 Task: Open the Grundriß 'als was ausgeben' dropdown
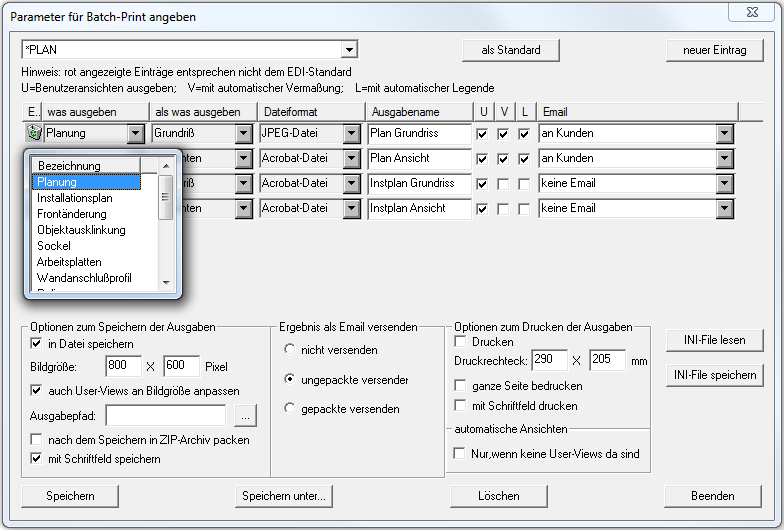coord(243,134)
